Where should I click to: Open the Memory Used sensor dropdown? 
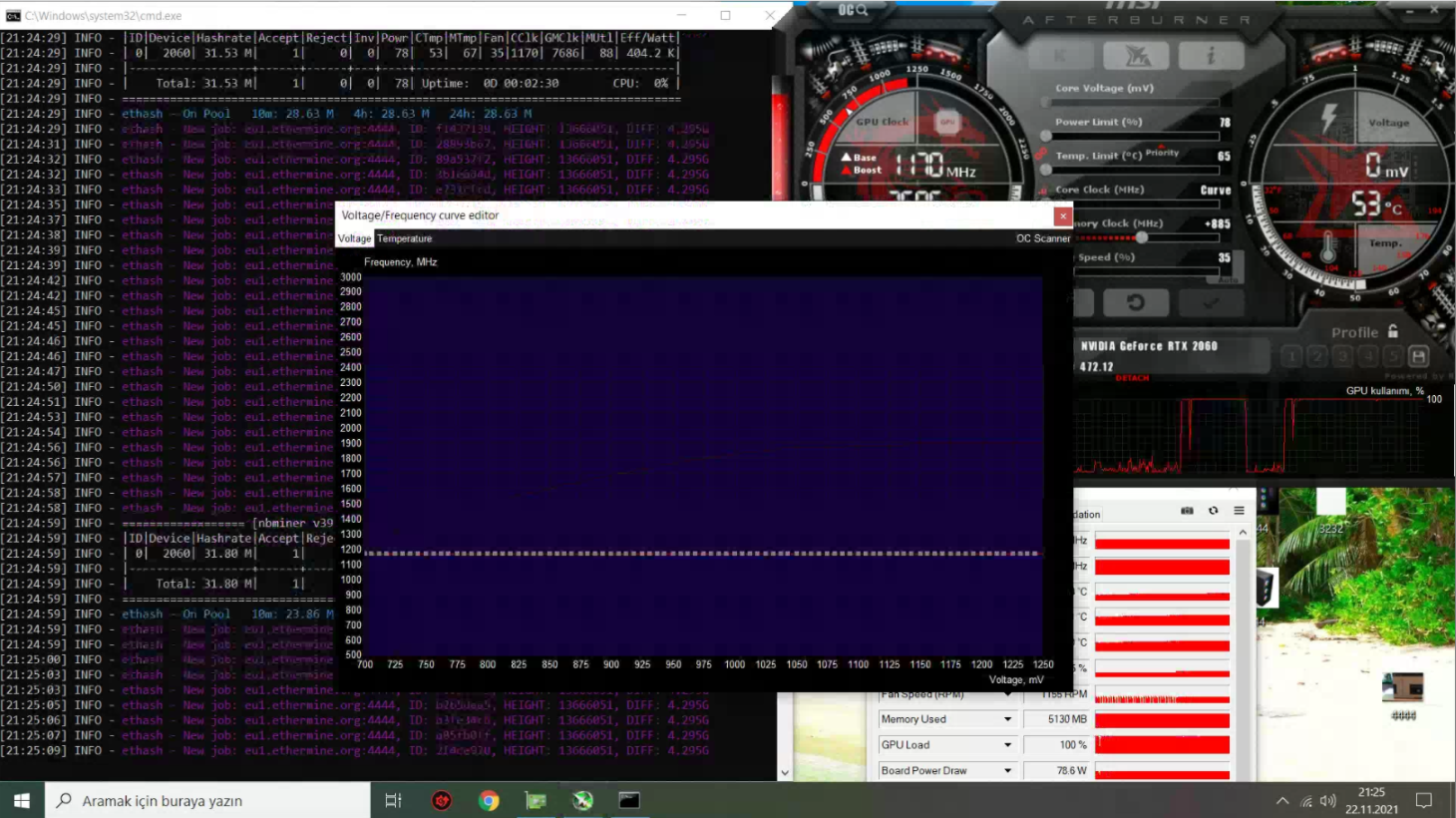coord(1007,719)
